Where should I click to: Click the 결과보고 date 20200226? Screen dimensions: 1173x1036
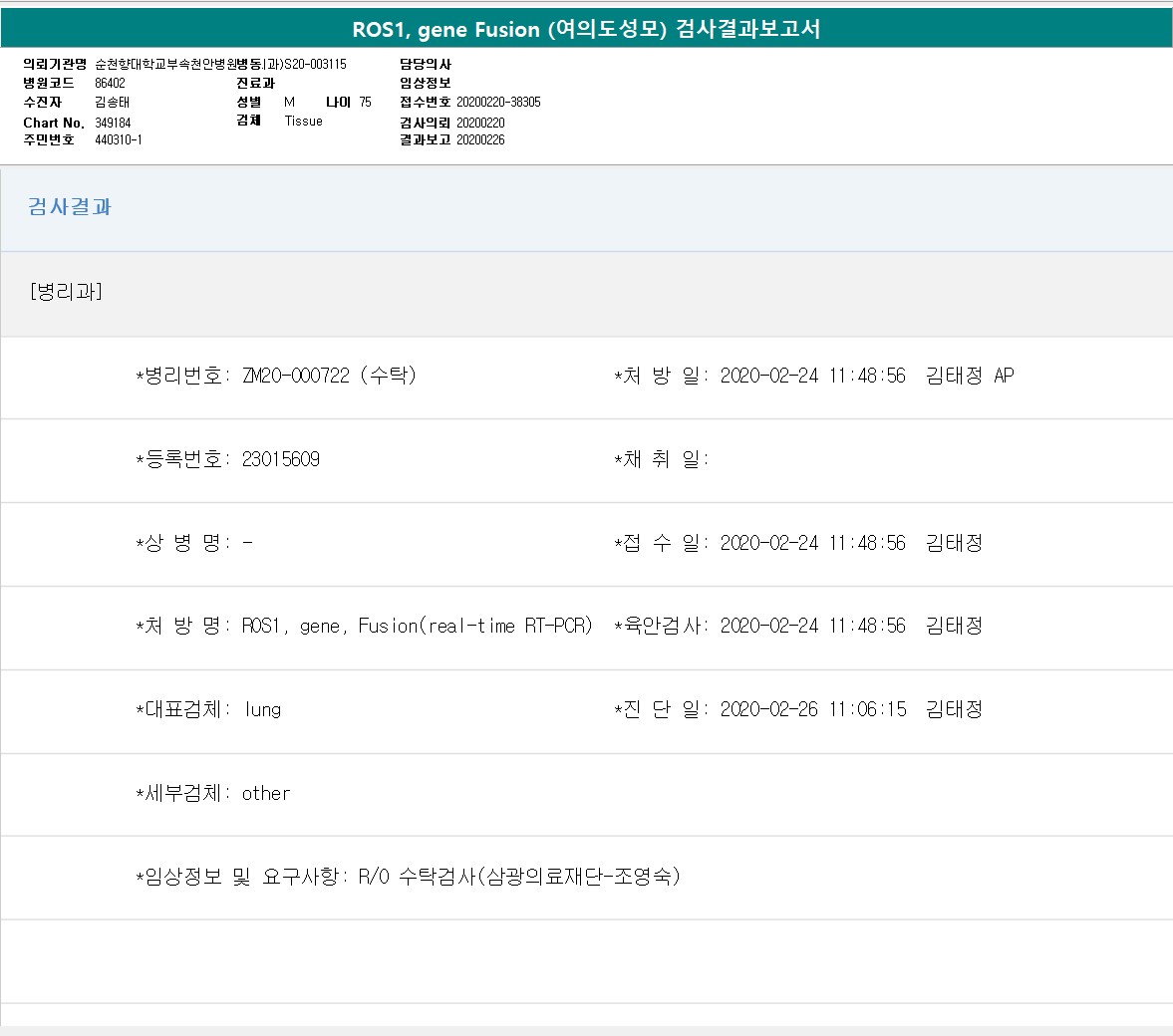pyautogui.click(x=480, y=139)
